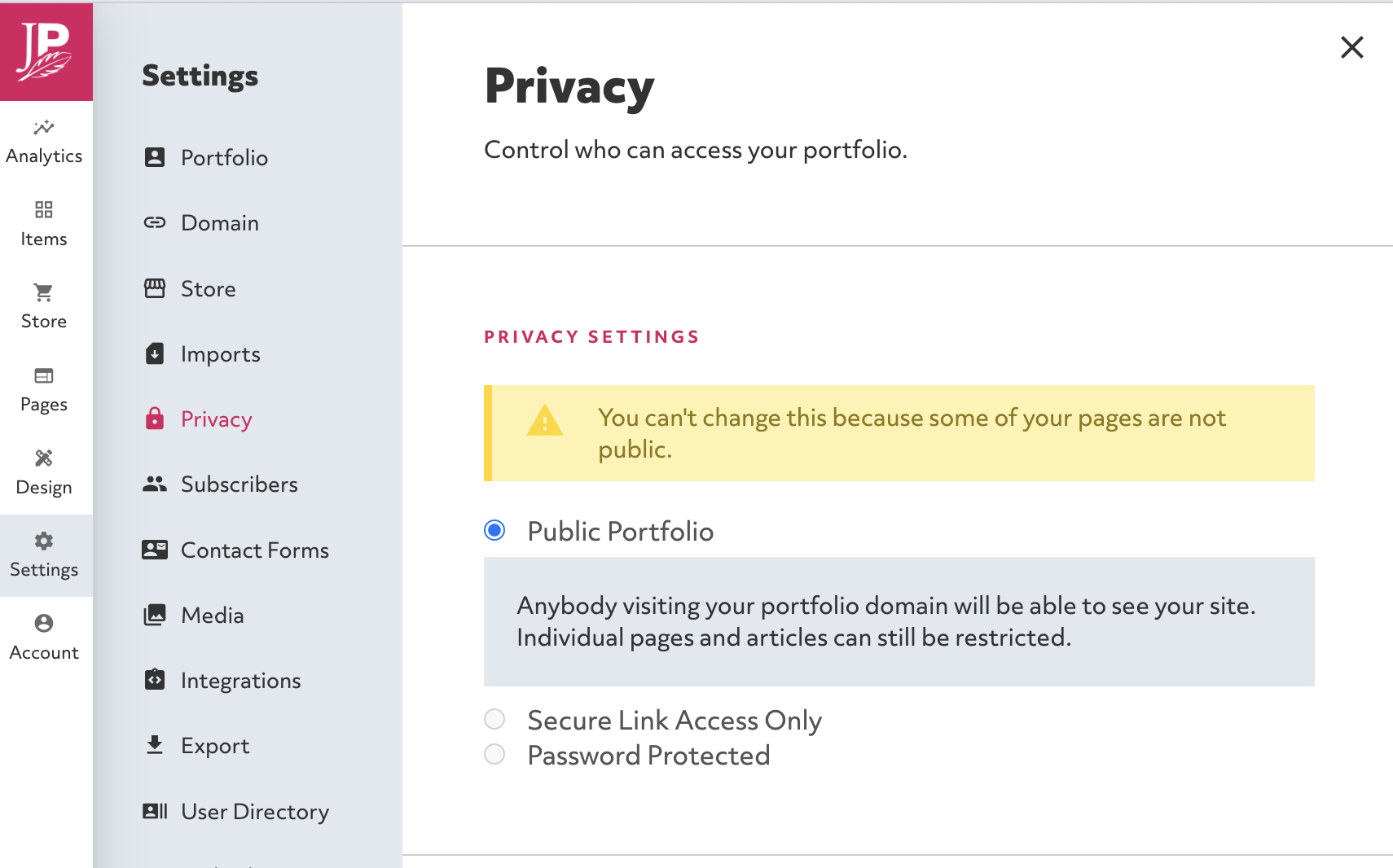This screenshot has height=868, width=1393.
Task: Go to Domain settings
Action: pos(219,223)
